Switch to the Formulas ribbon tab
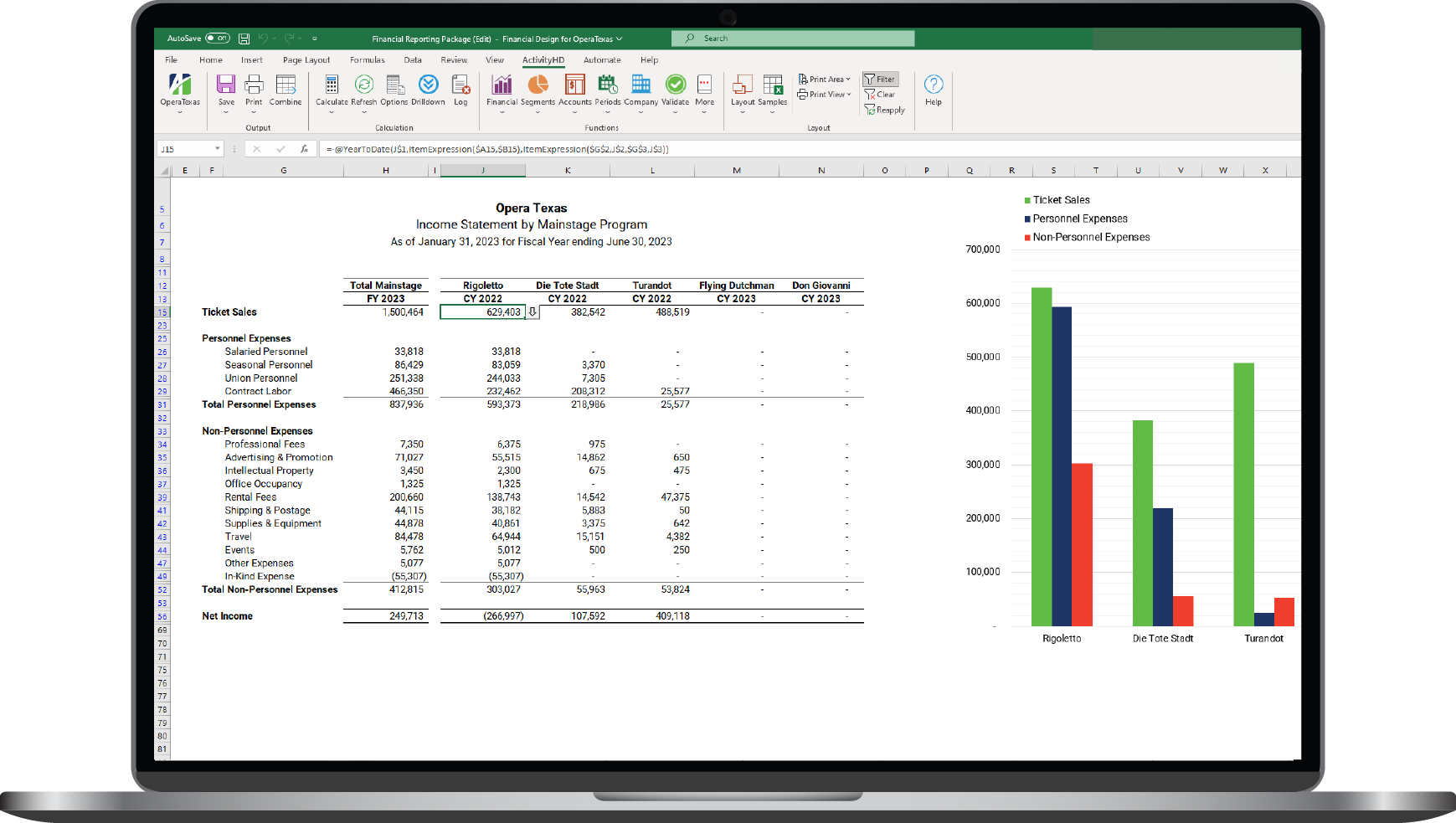 tap(367, 60)
